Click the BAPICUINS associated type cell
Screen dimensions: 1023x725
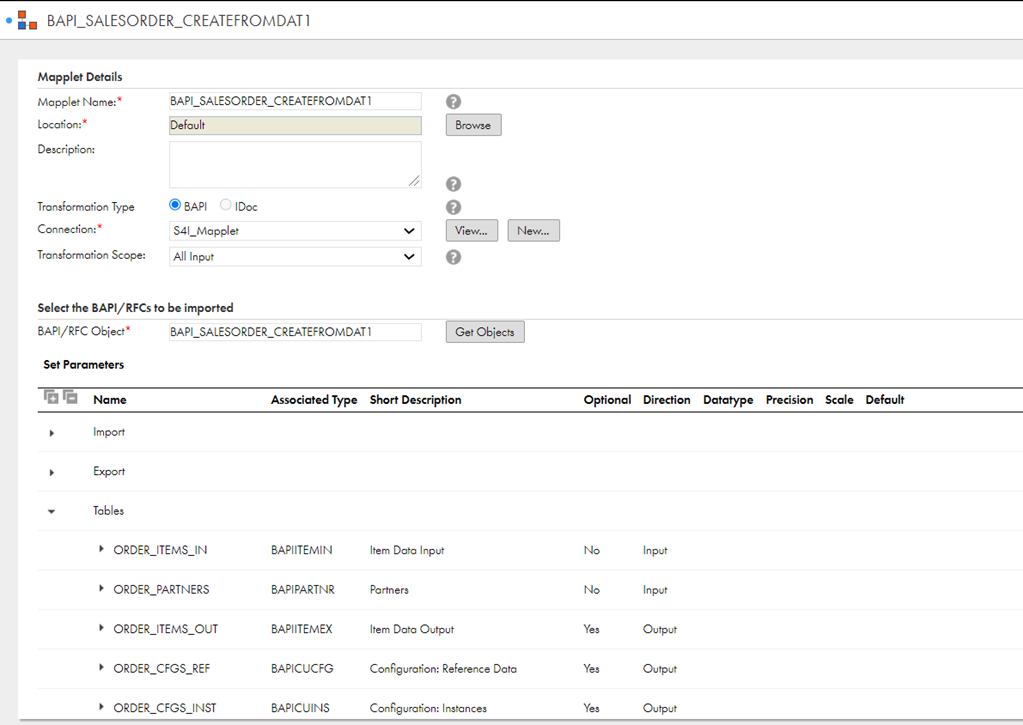[x=300, y=708]
